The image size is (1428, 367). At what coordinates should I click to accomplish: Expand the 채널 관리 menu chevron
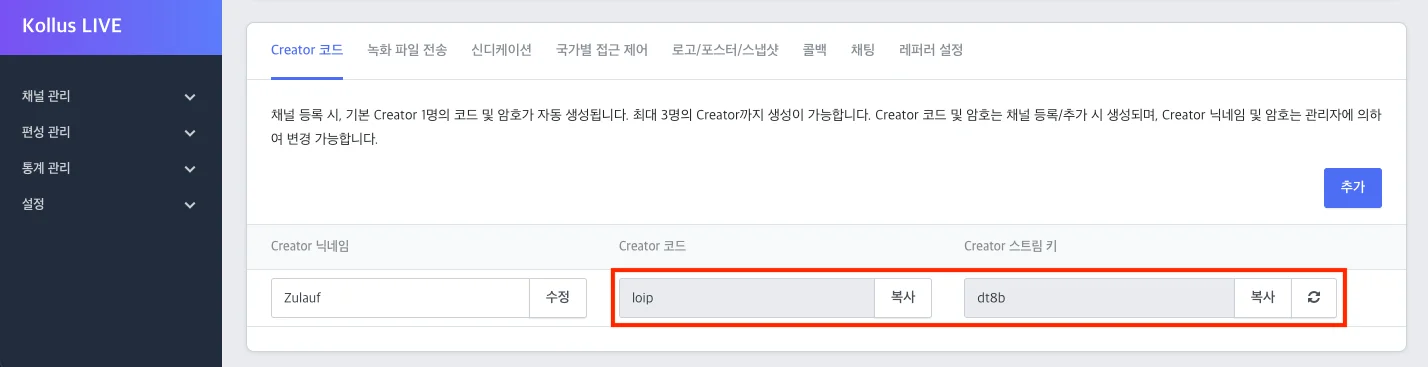click(190, 97)
